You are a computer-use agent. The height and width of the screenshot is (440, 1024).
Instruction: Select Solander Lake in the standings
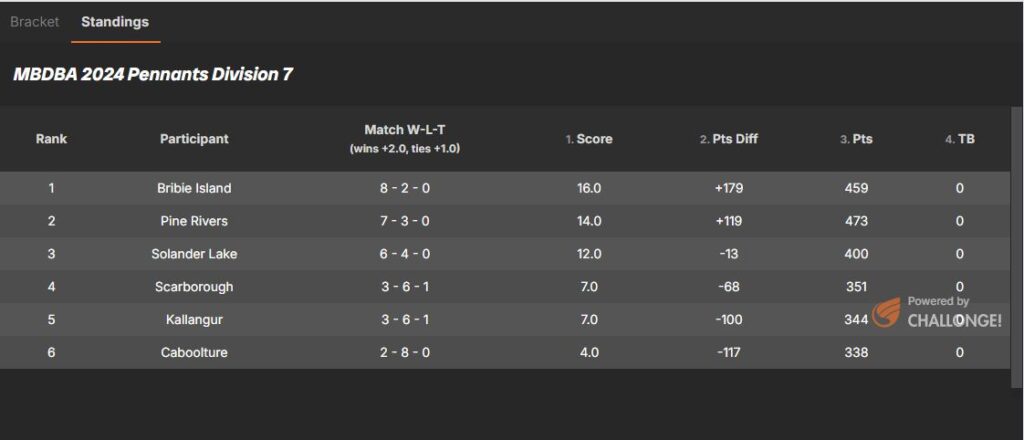coord(194,254)
